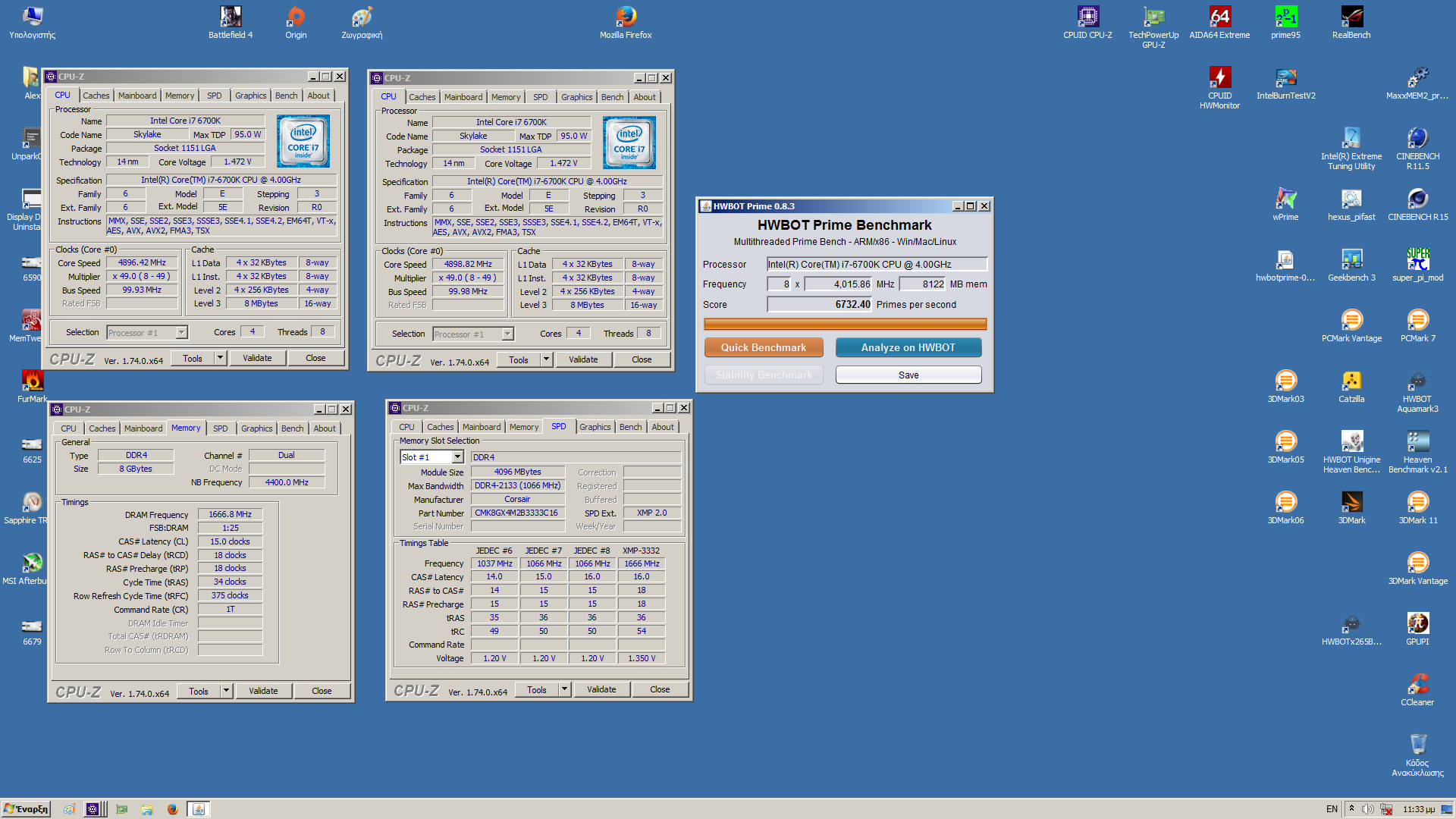Open PCMark Vantage shortcut

coord(1351,326)
